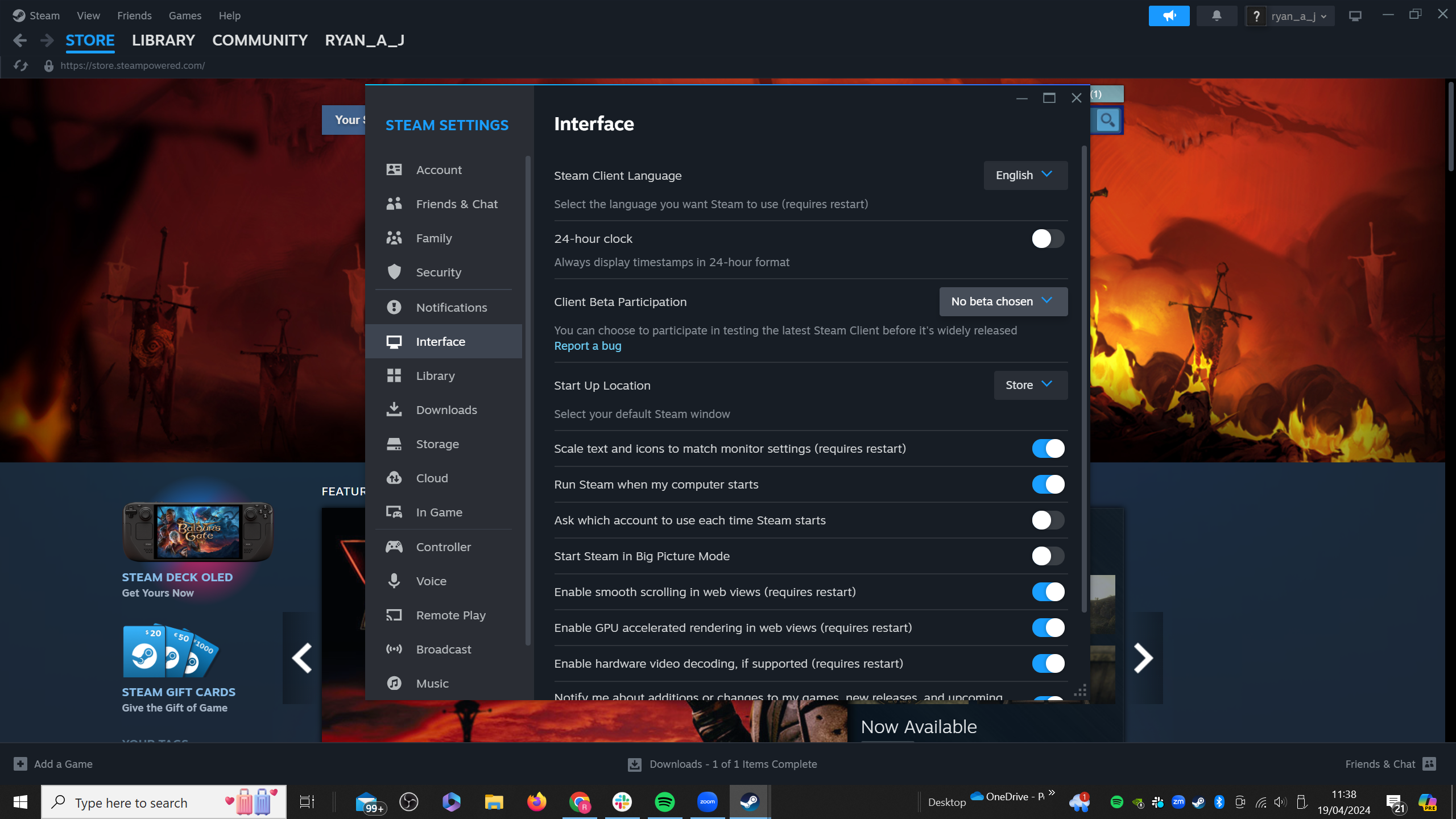Open the Start Up Location dropdown
This screenshot has width=1456, height=819.
click(x=1031, y=385)
